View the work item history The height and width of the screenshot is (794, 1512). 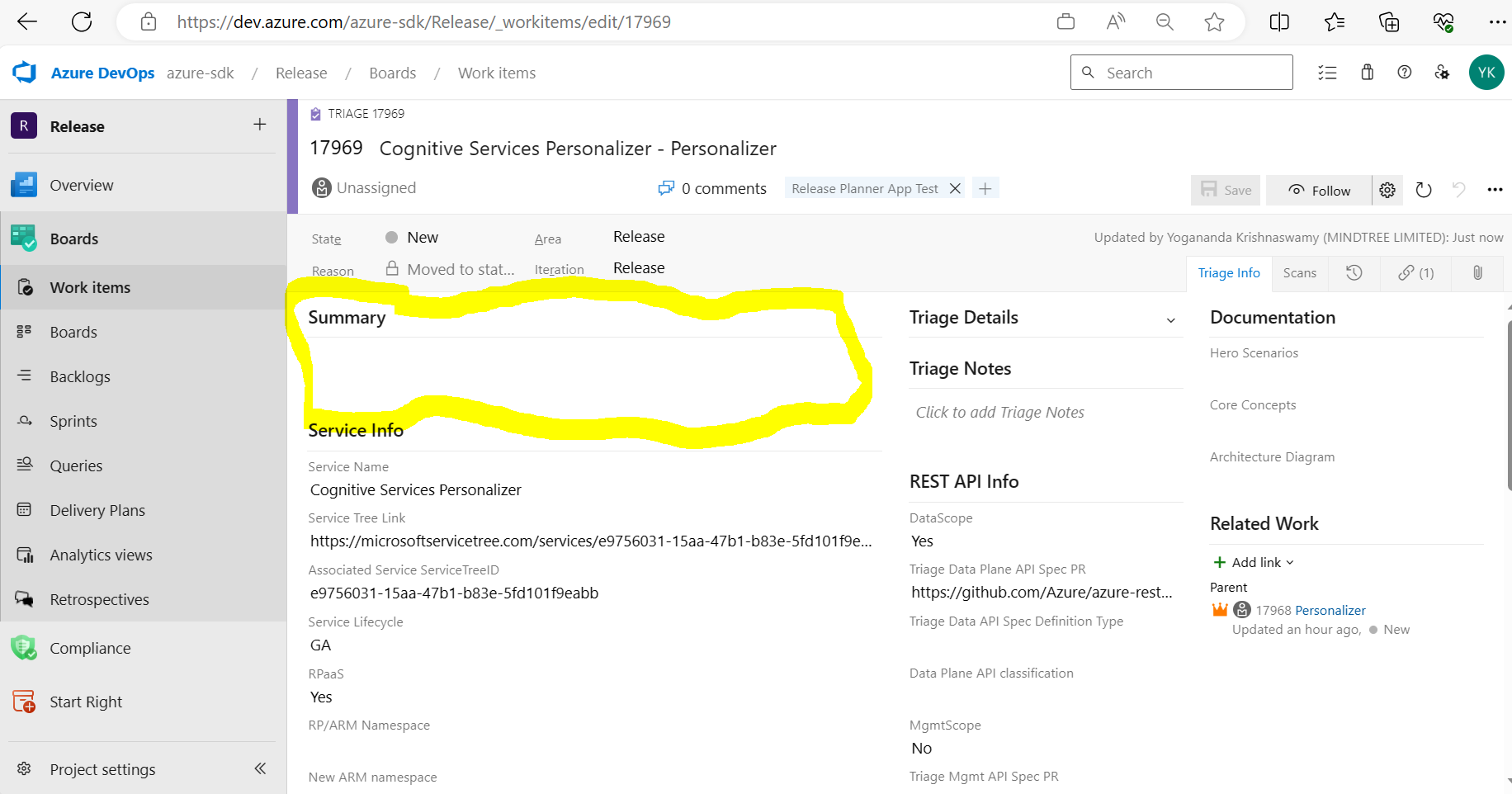(1354, 273)
